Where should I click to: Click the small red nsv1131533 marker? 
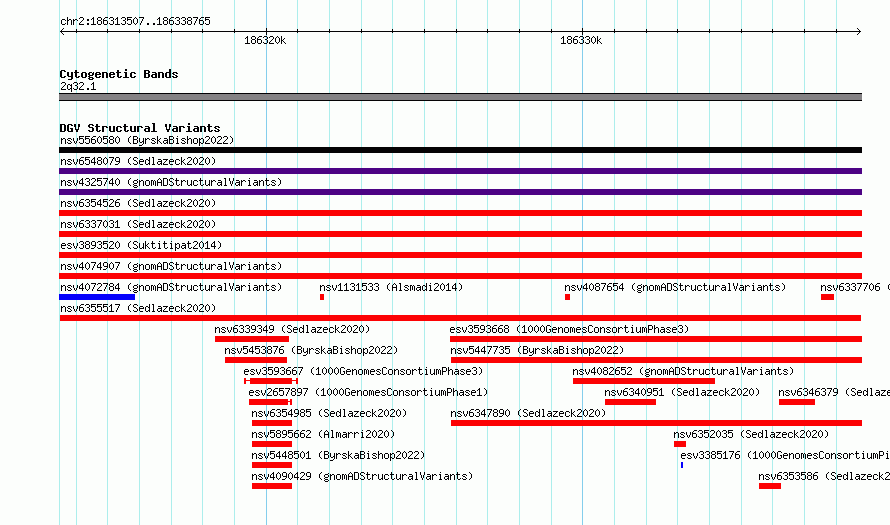tap(322, 297)
